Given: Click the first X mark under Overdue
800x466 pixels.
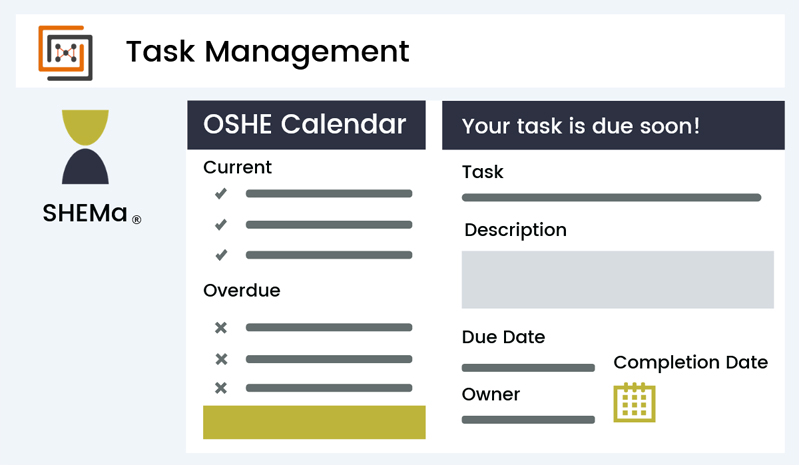Looking at the screenshot, I should tap(221, 328).
